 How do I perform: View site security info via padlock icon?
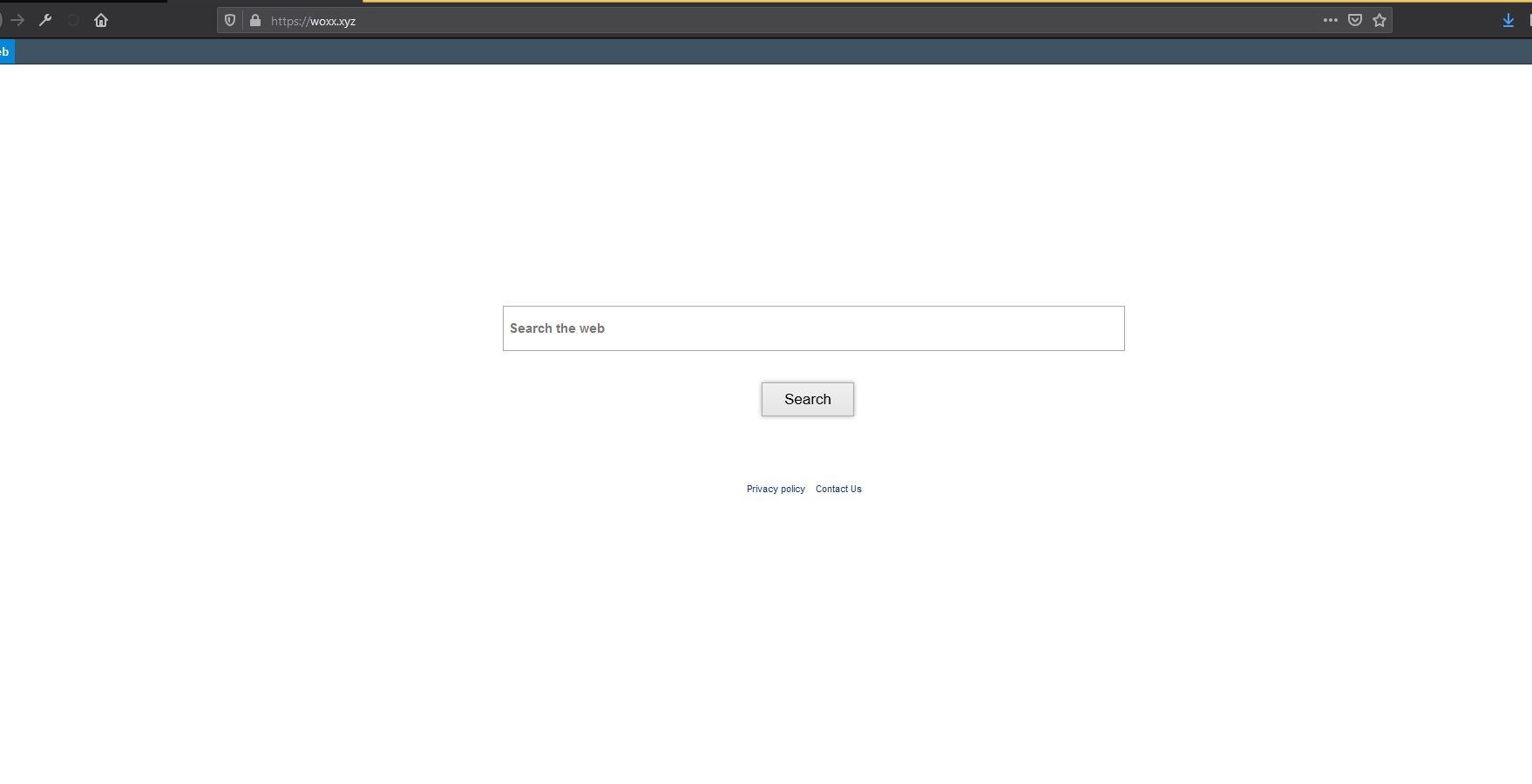[255, 20]
